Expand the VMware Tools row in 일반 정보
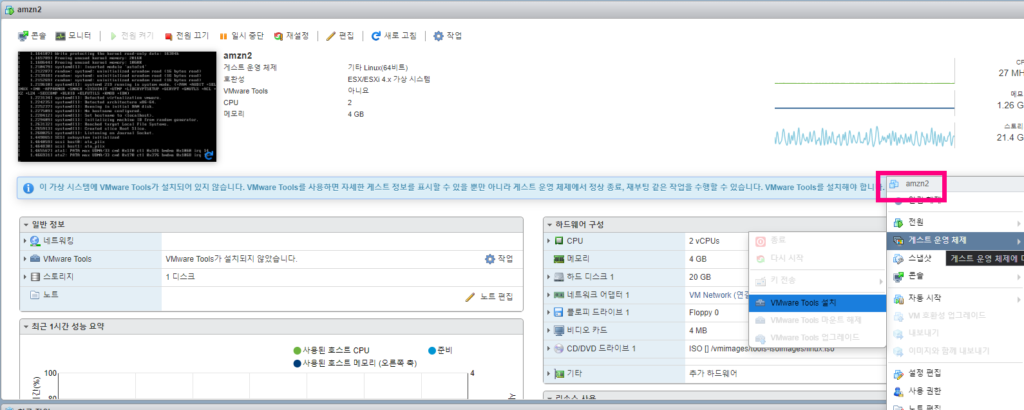This screenshot has height=410, width=1024. pos(26,259)
